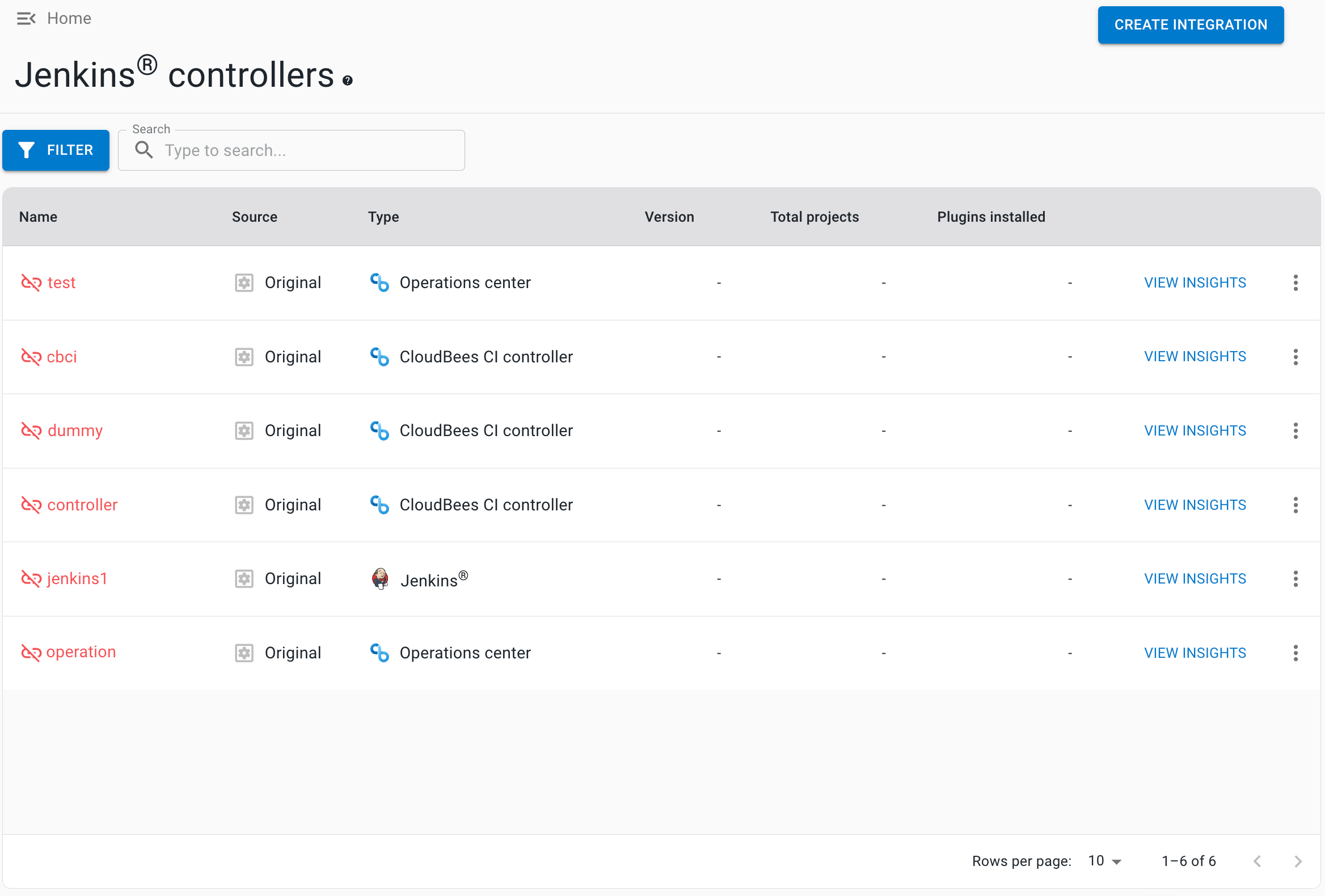Click the Operations center icon for operation row

coord(379,653)
